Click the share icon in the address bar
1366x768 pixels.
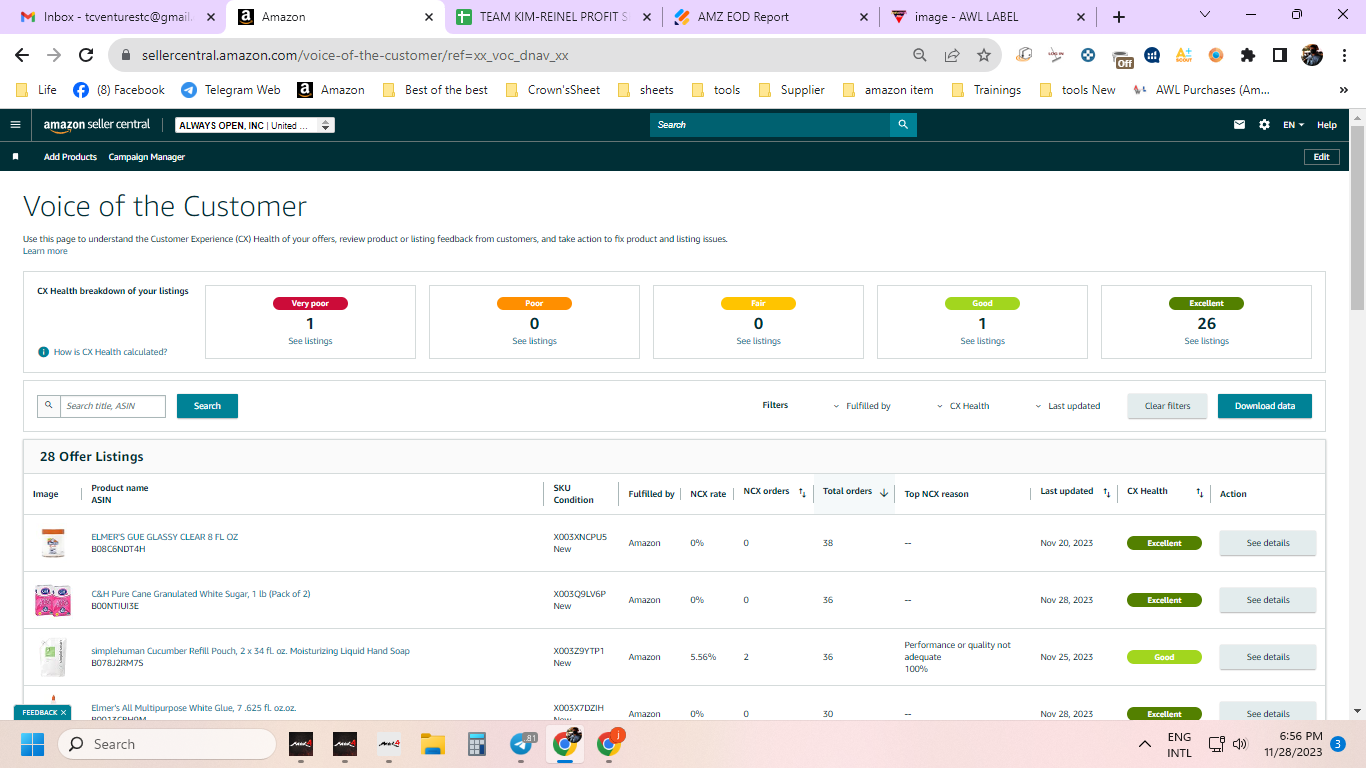(x=952, y=55)
